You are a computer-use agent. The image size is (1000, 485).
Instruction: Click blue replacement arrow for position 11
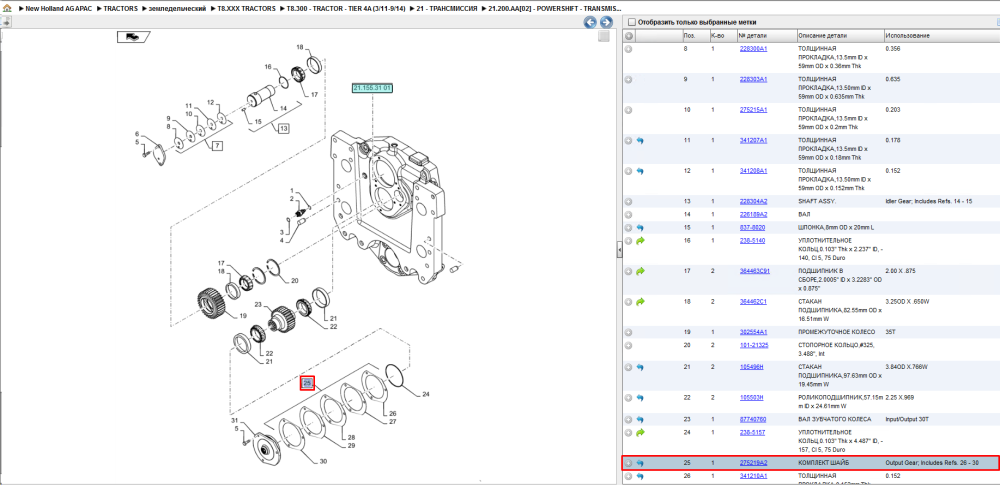pyautogui.click(x=640, y=140)
